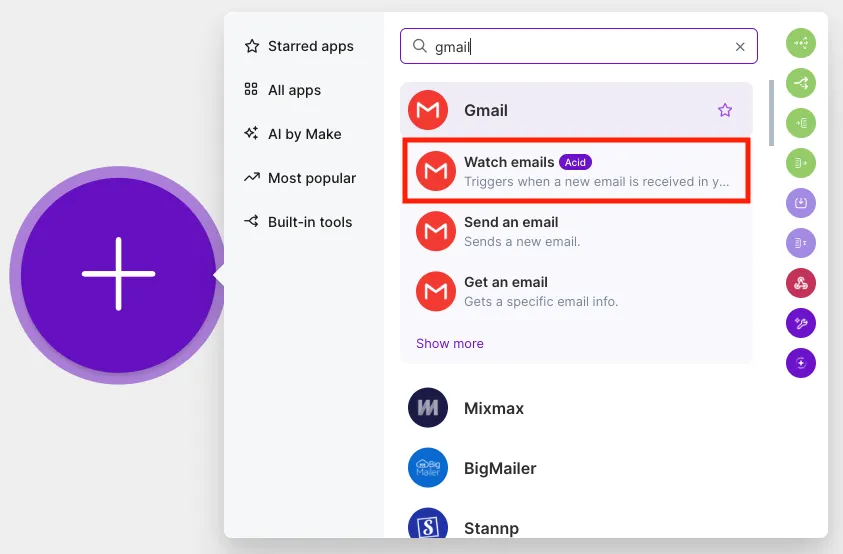Click the Gmail icon beside Send an email
Screen dimensions: 843x554
pyautogui.click(x=436, y=231)
